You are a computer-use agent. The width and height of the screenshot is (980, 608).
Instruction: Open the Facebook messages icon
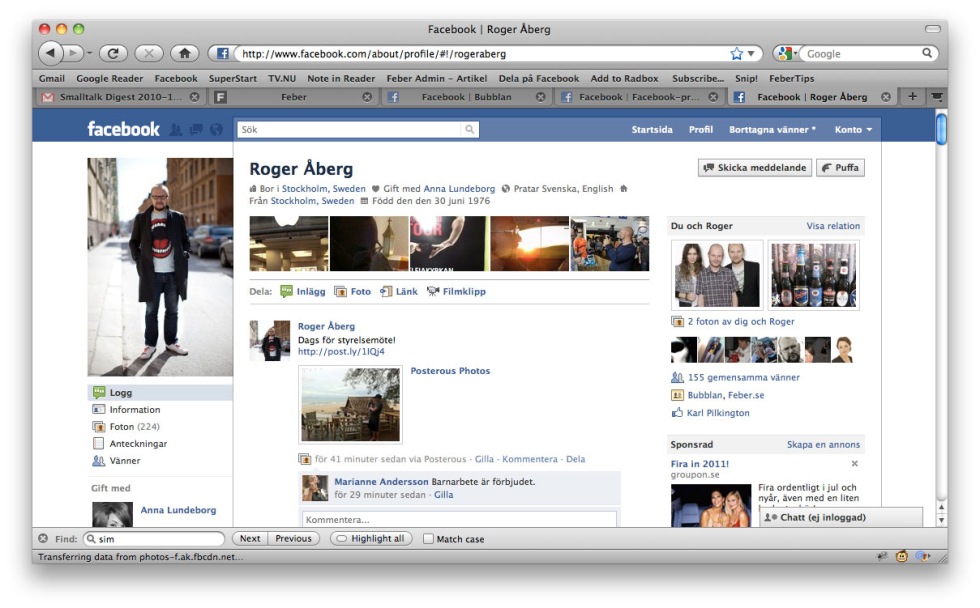[196, 129]
